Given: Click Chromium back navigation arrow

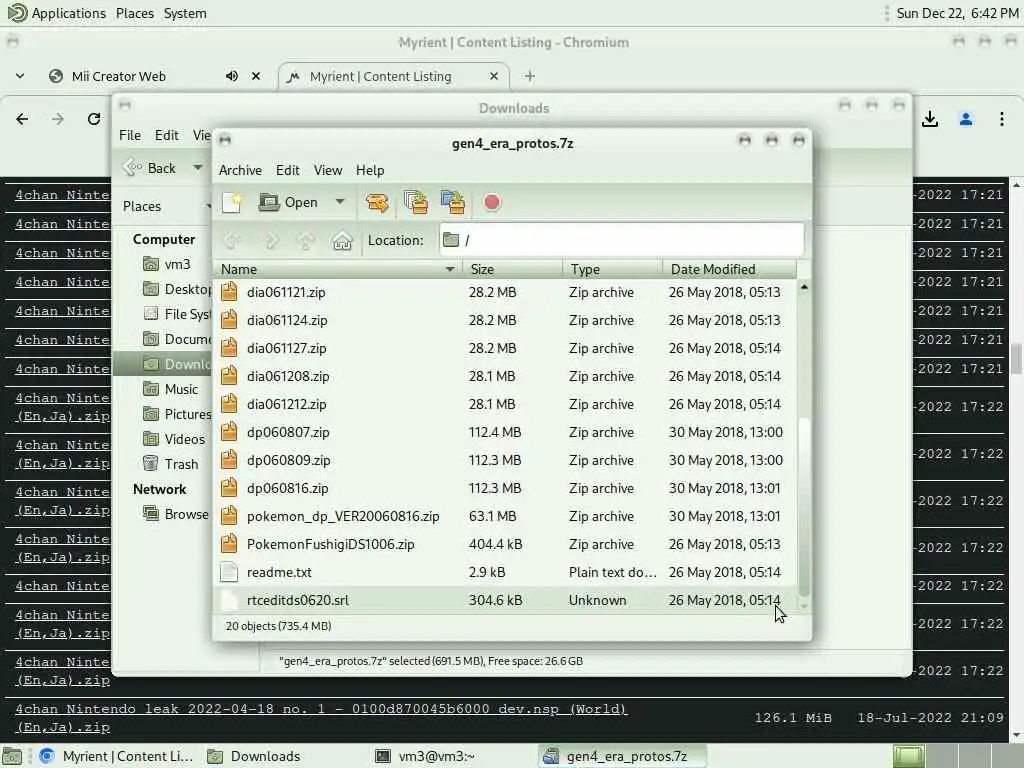Looking at the screenshot, I should click(22, 119).
